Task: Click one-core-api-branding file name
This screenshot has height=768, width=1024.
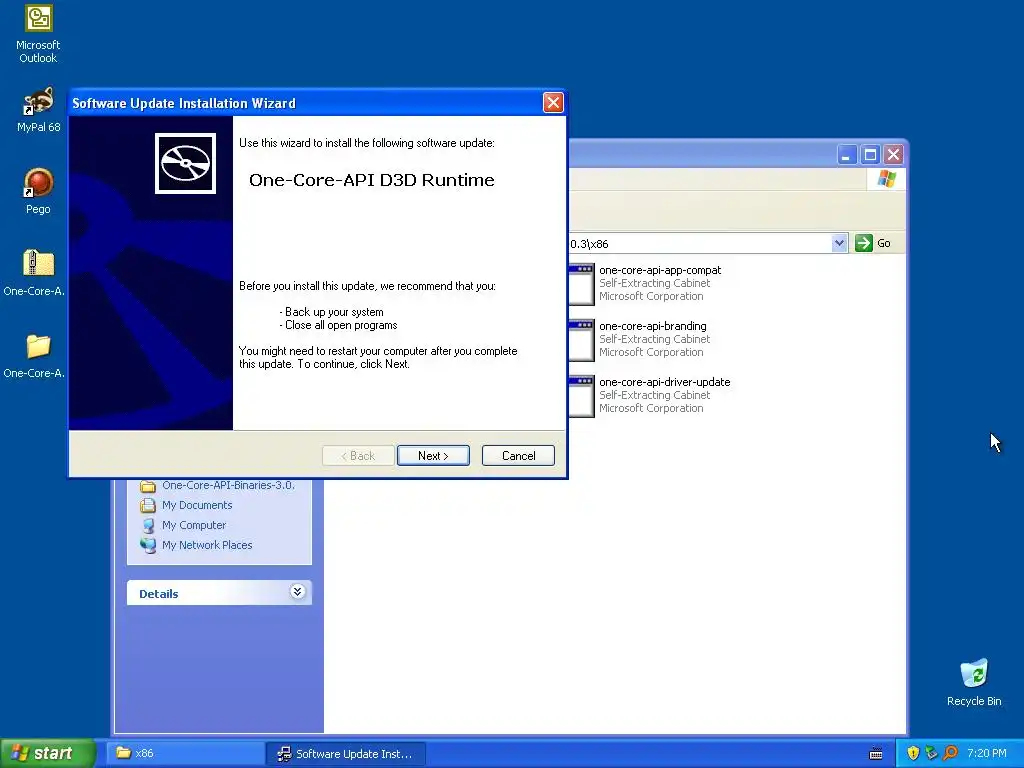Action: 652,326
